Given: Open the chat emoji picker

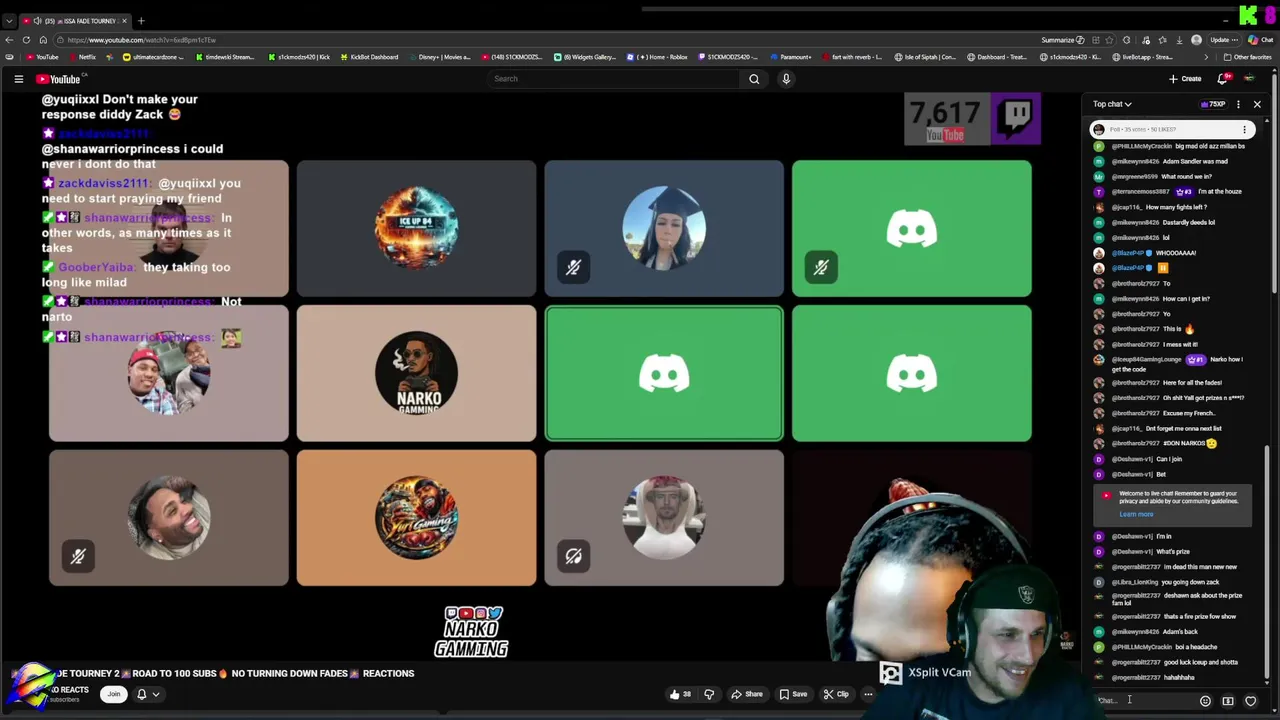Looking at the screenshot, I should (x=1205, y=701).
